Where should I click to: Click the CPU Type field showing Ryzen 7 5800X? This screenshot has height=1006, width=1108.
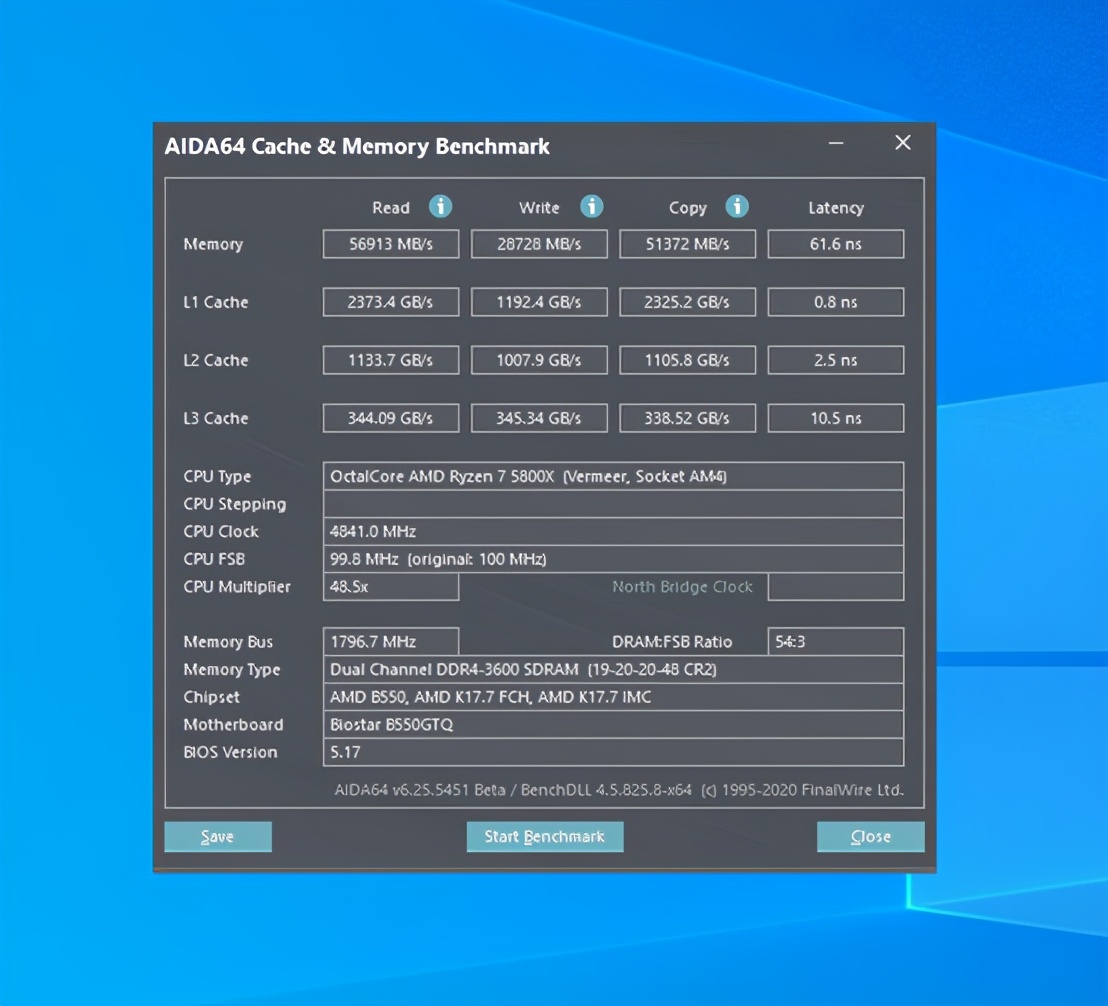[613, 476]
